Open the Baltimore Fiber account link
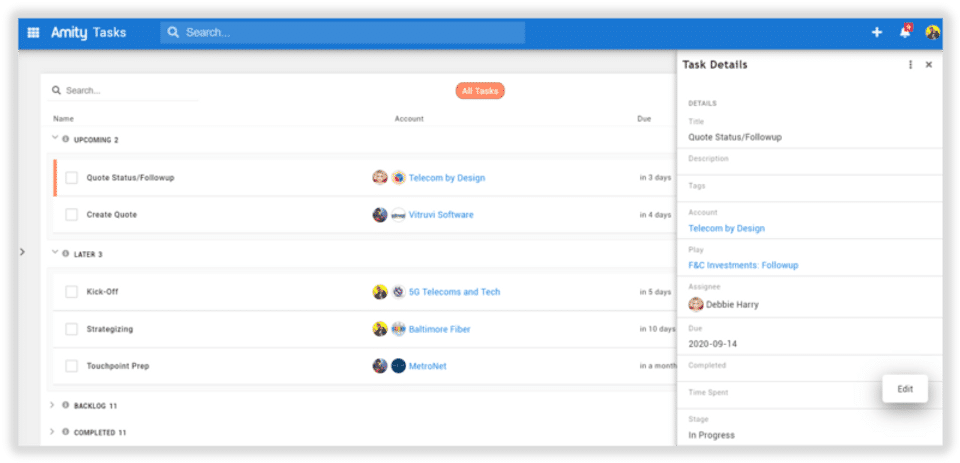 440,329
